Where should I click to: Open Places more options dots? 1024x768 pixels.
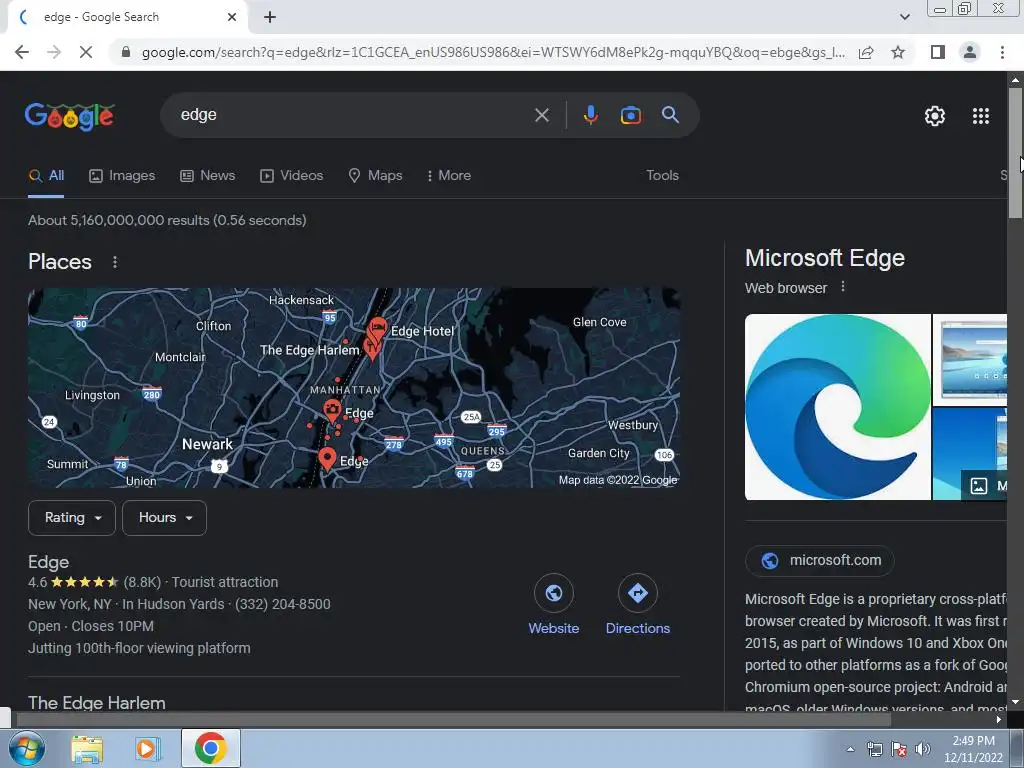tap(115, 262)
